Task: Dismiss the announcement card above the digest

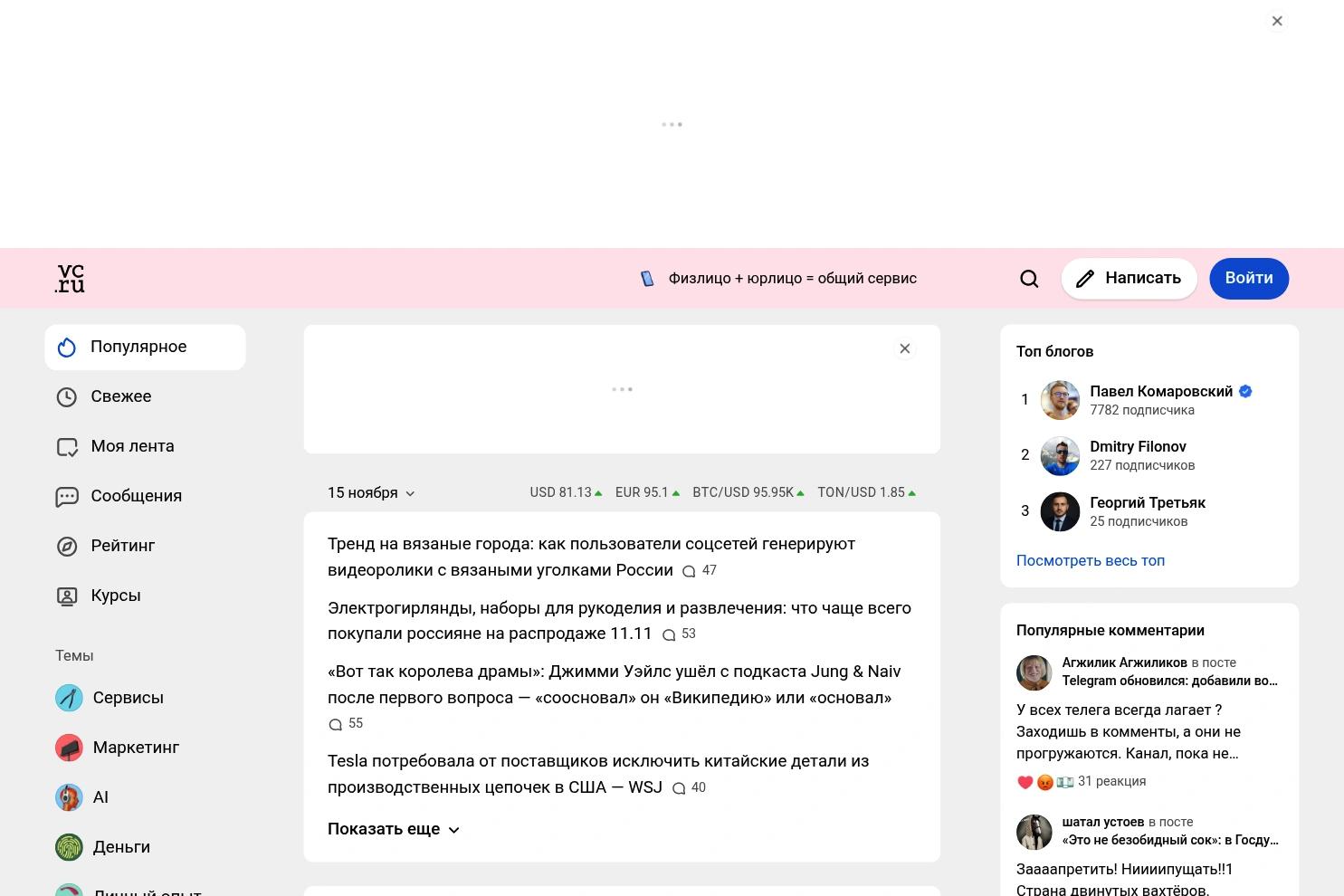Action: pyautogui.click(x=904, y=348)
